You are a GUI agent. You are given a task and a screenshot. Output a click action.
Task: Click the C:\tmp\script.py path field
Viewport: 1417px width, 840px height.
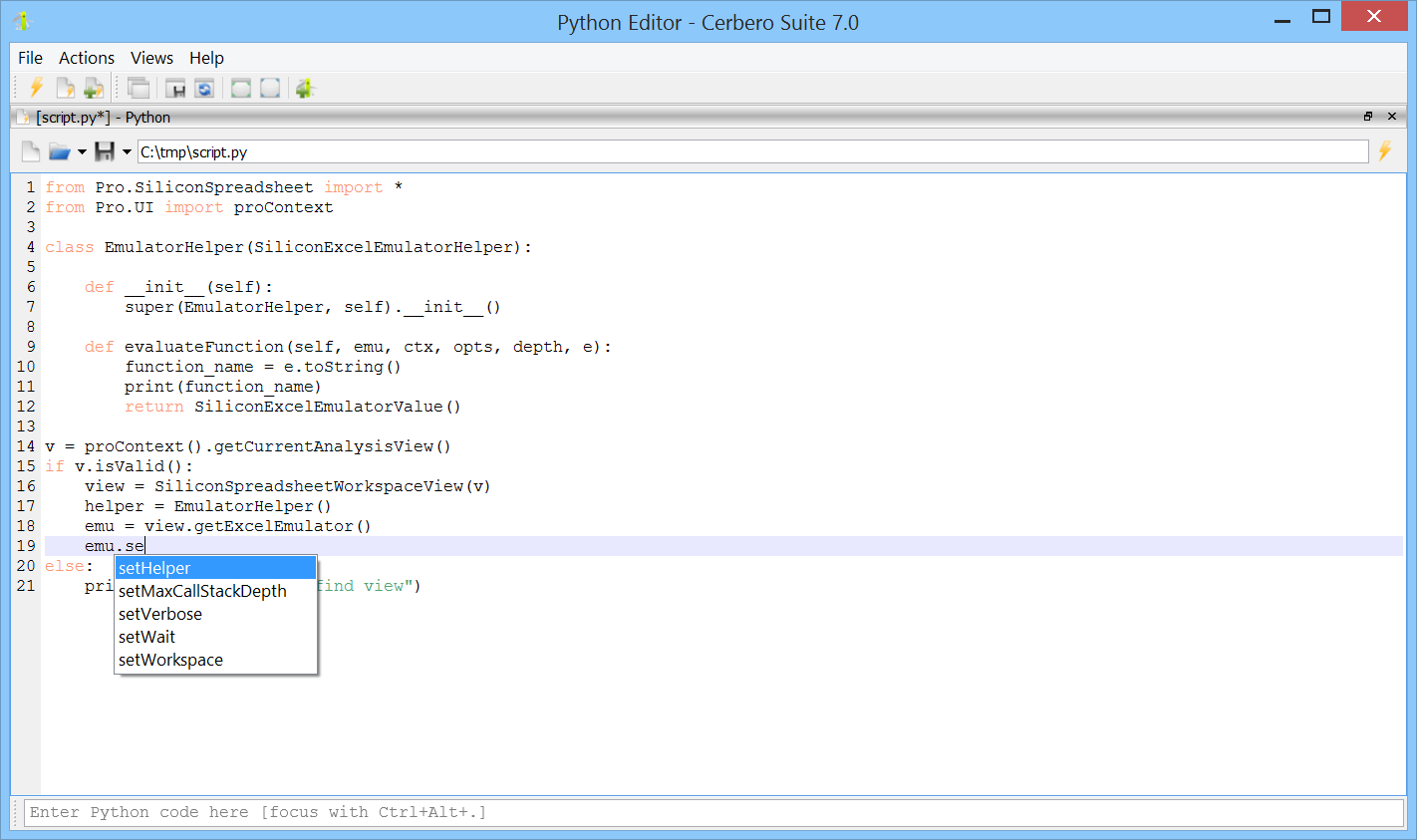point(752,151)
